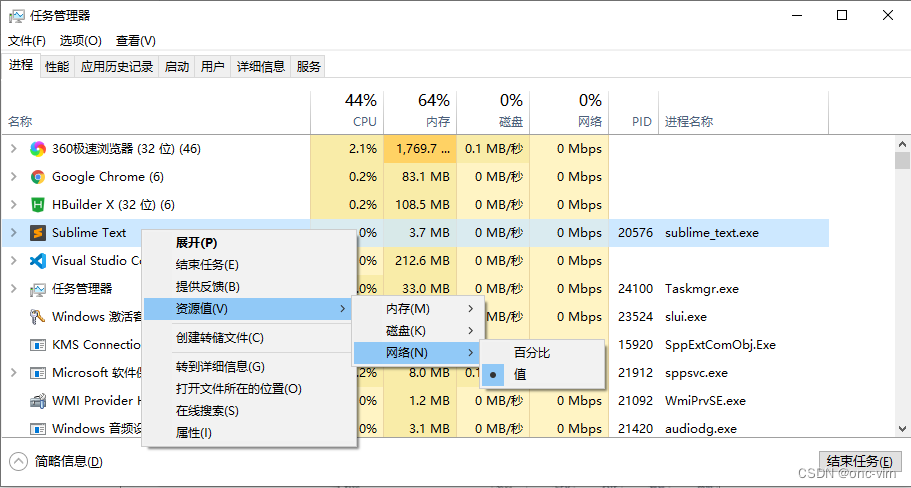Open the 内存(M) submenu

418,309
